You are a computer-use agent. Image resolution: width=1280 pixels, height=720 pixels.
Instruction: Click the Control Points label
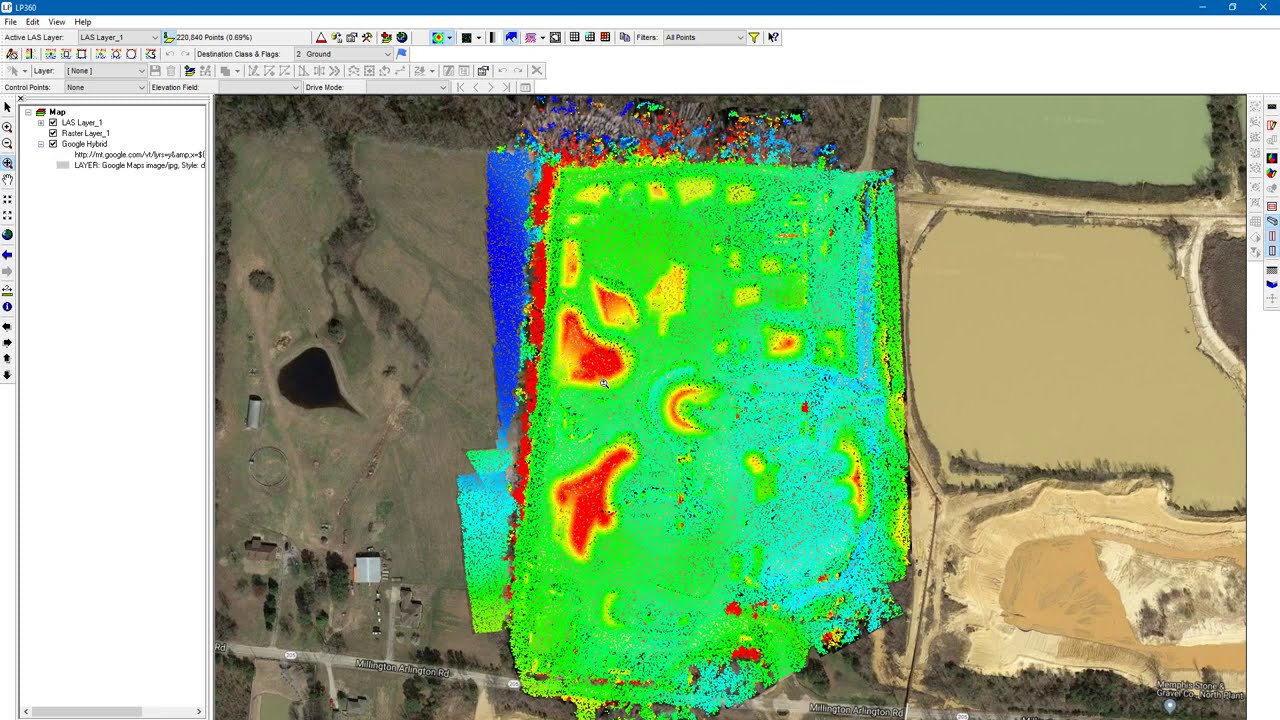[27, 88]
